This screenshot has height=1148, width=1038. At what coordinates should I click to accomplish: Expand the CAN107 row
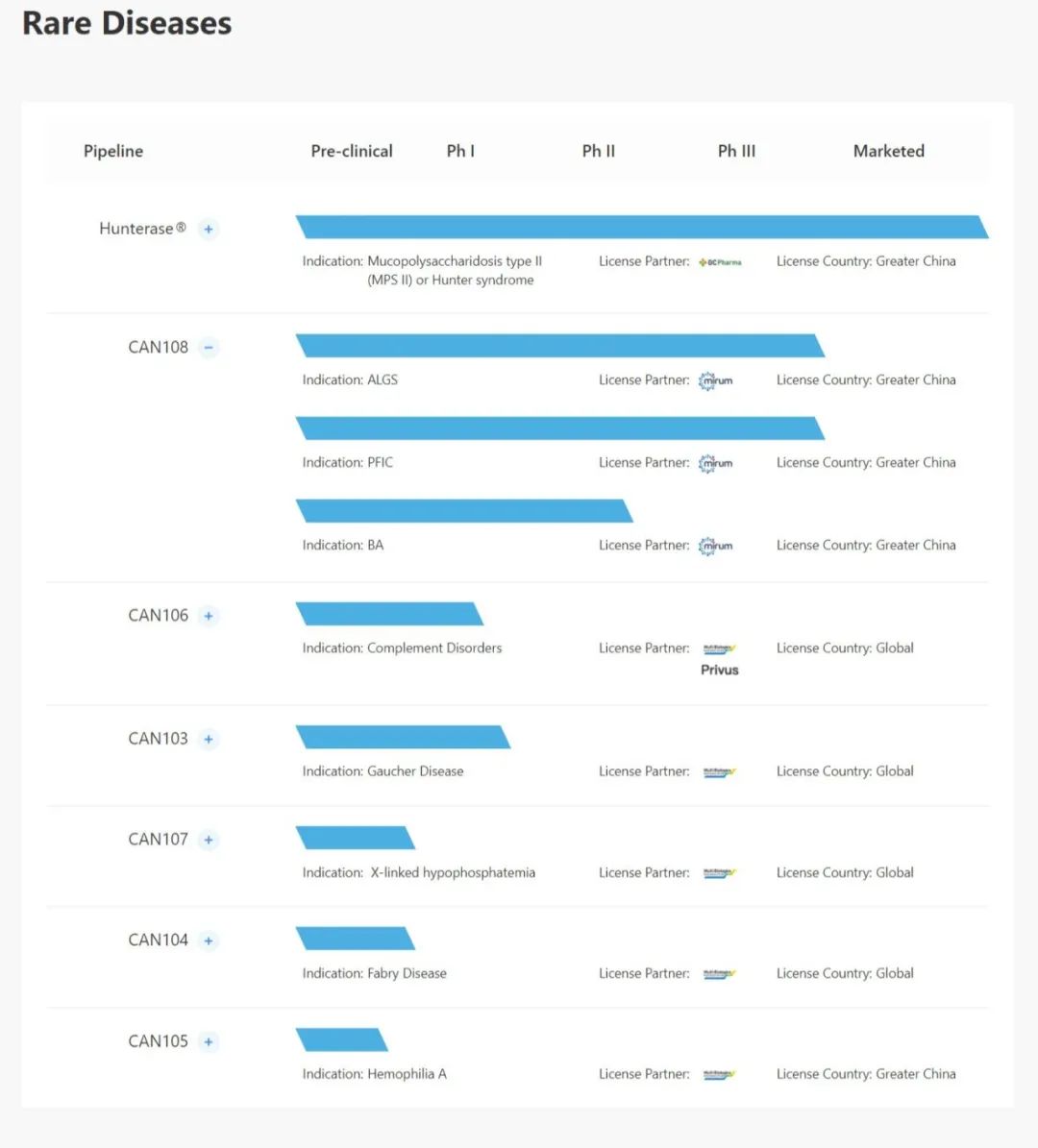point(209,840)
